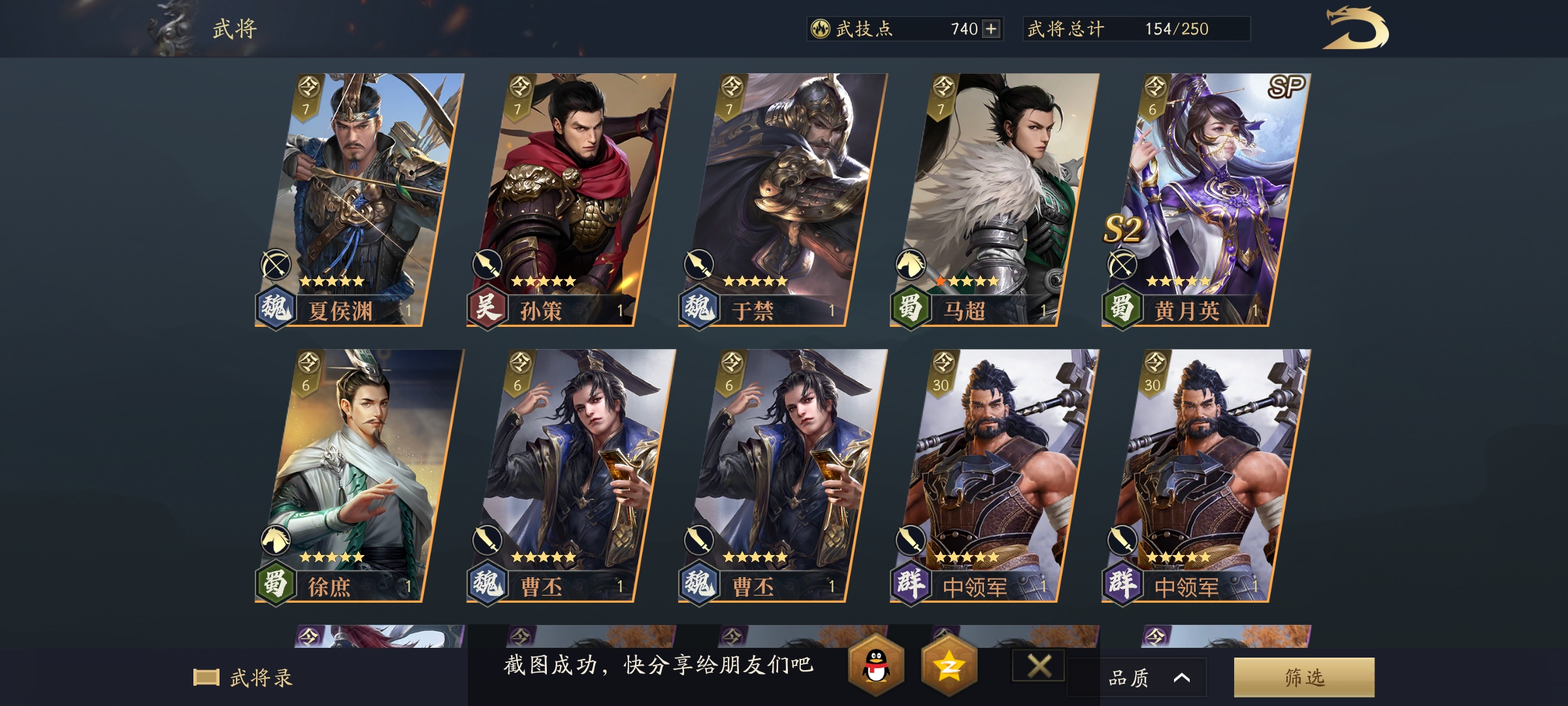The height and width of the screenshot is (706, 1568).
Task: Open the 武将录 general codex
Action: [243, 678]
